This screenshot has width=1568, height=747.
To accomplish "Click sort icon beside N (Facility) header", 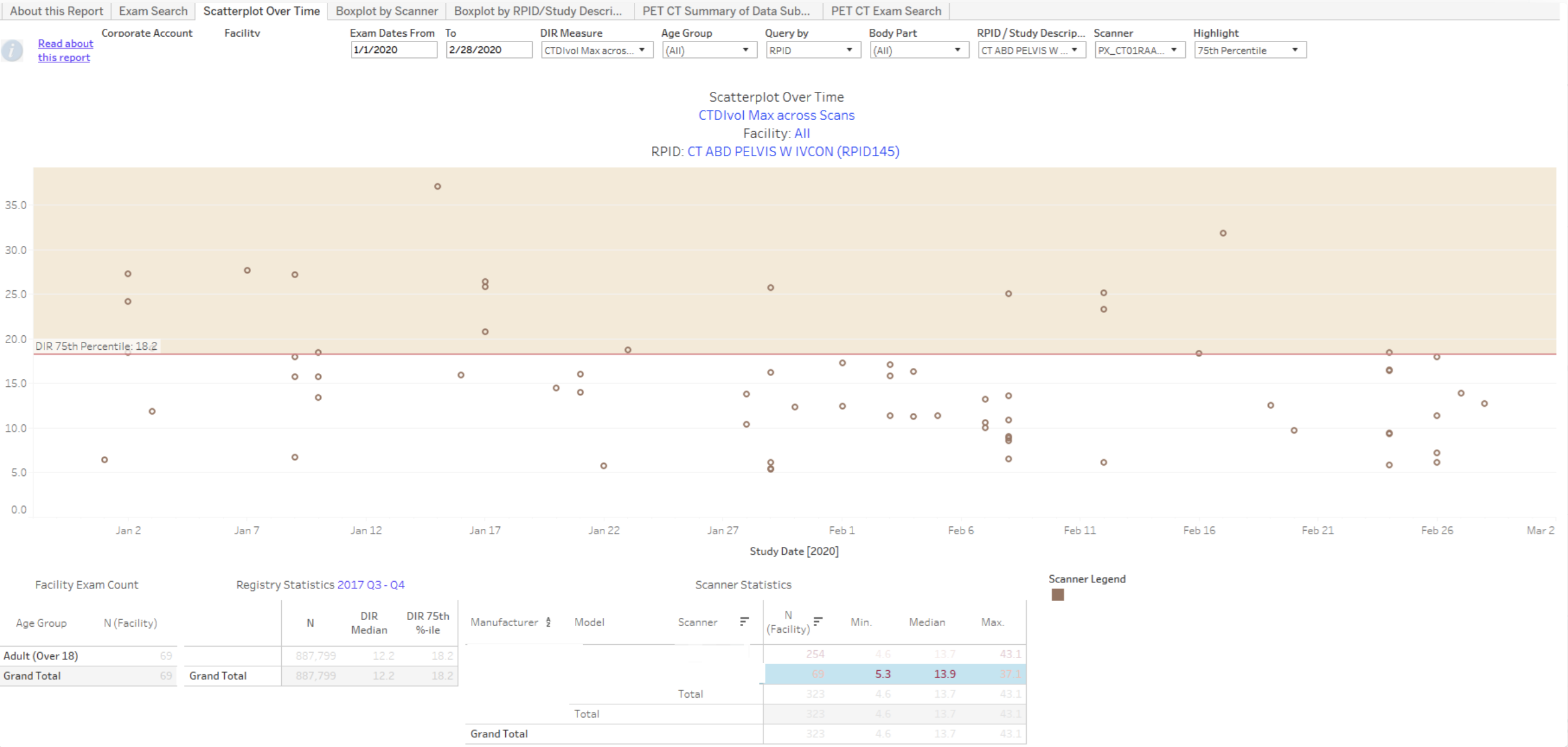I will click(818, 621).
